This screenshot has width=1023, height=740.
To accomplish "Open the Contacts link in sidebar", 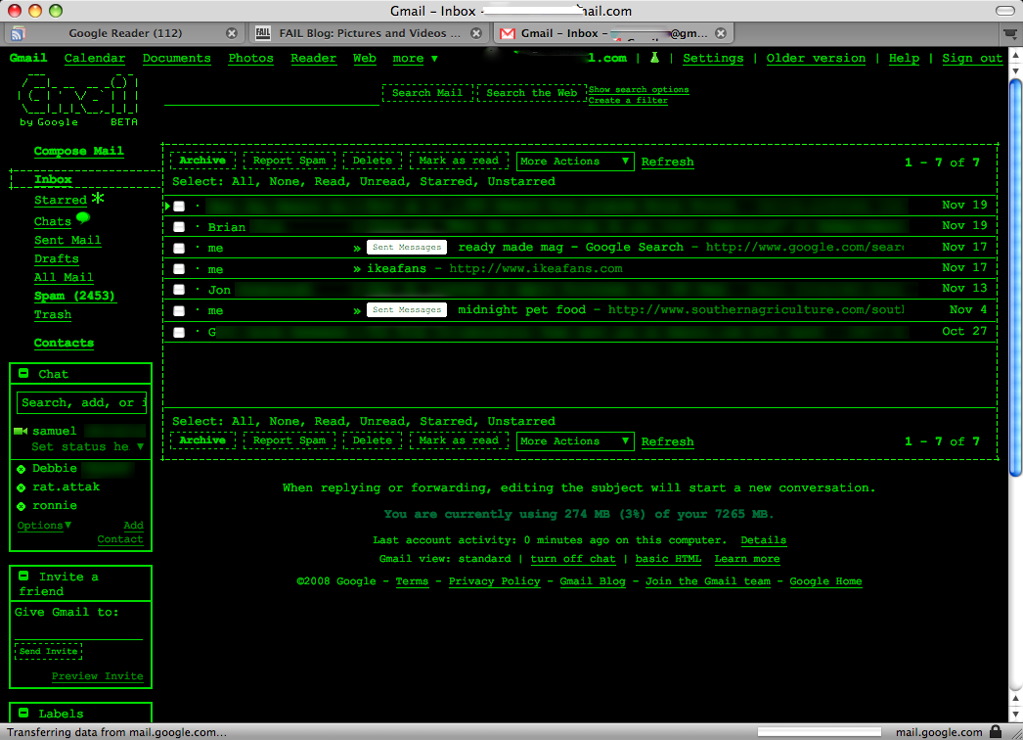I will [x=64, y=343].
